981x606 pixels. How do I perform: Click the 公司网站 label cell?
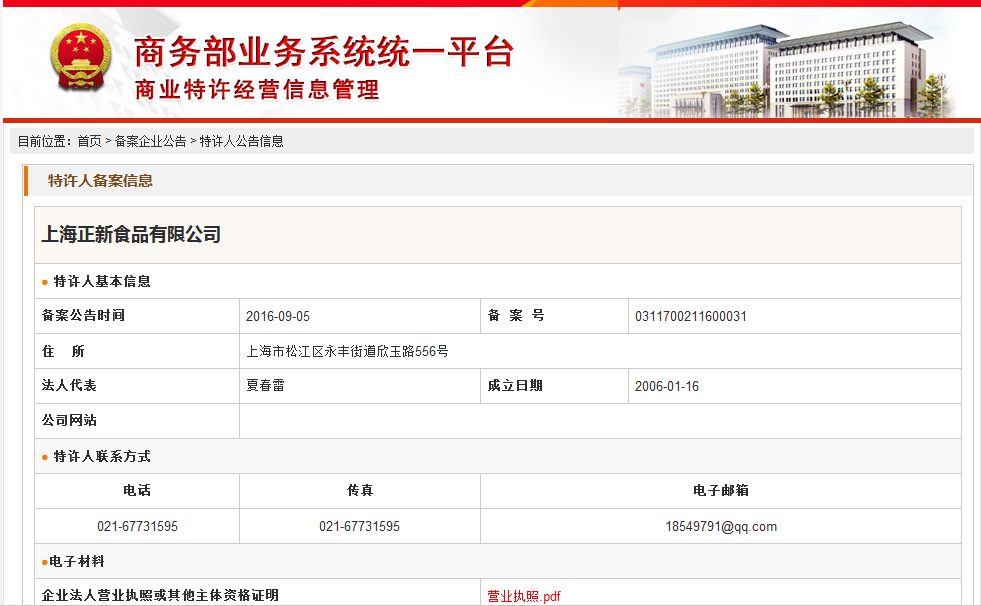point(138,421)
